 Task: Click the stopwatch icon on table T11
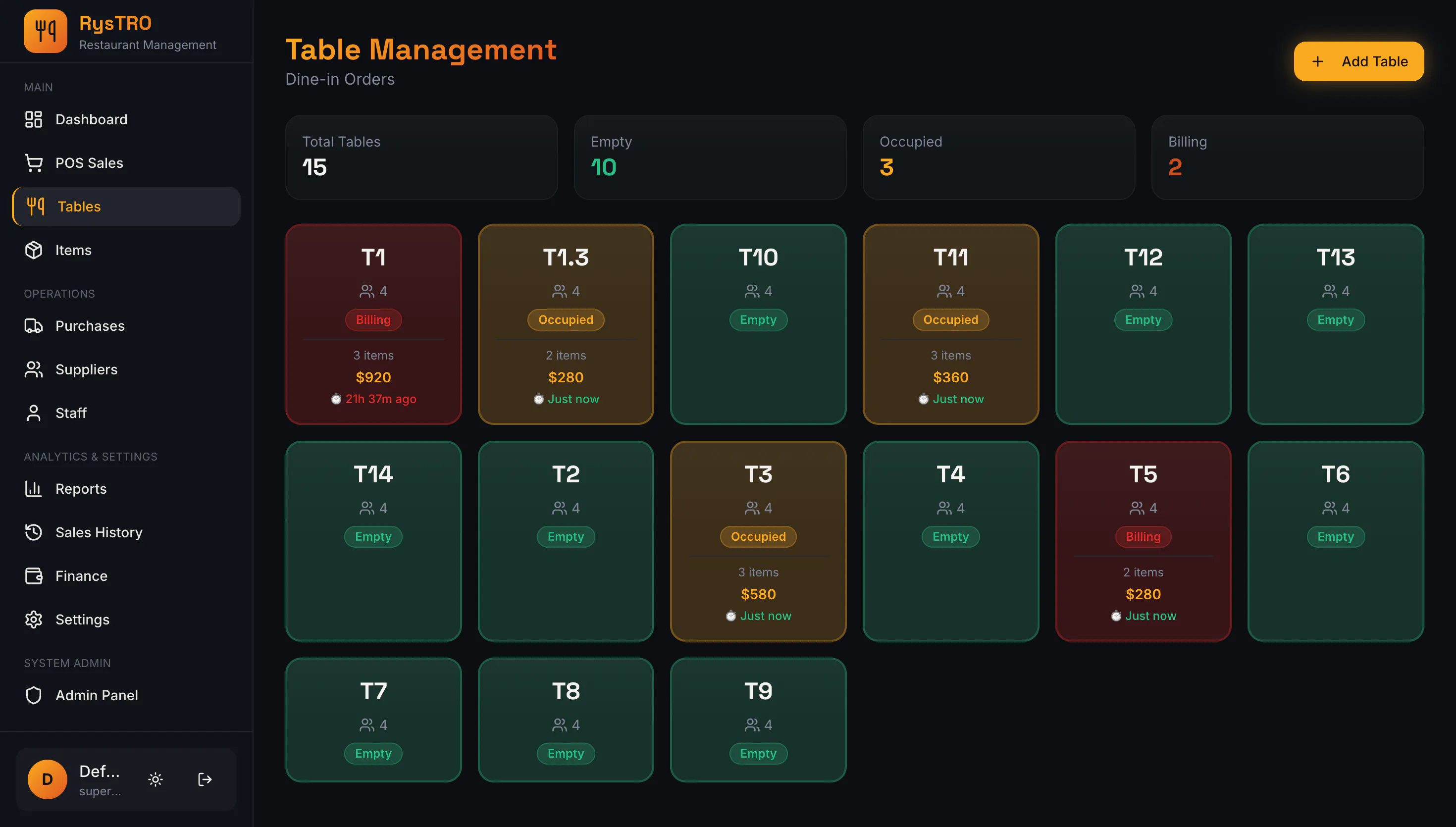coord(923,399)
